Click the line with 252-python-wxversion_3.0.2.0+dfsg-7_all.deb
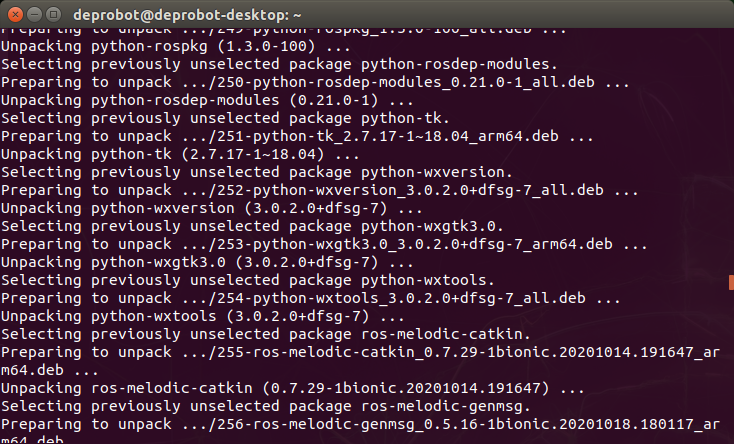 tap(320, 190)
